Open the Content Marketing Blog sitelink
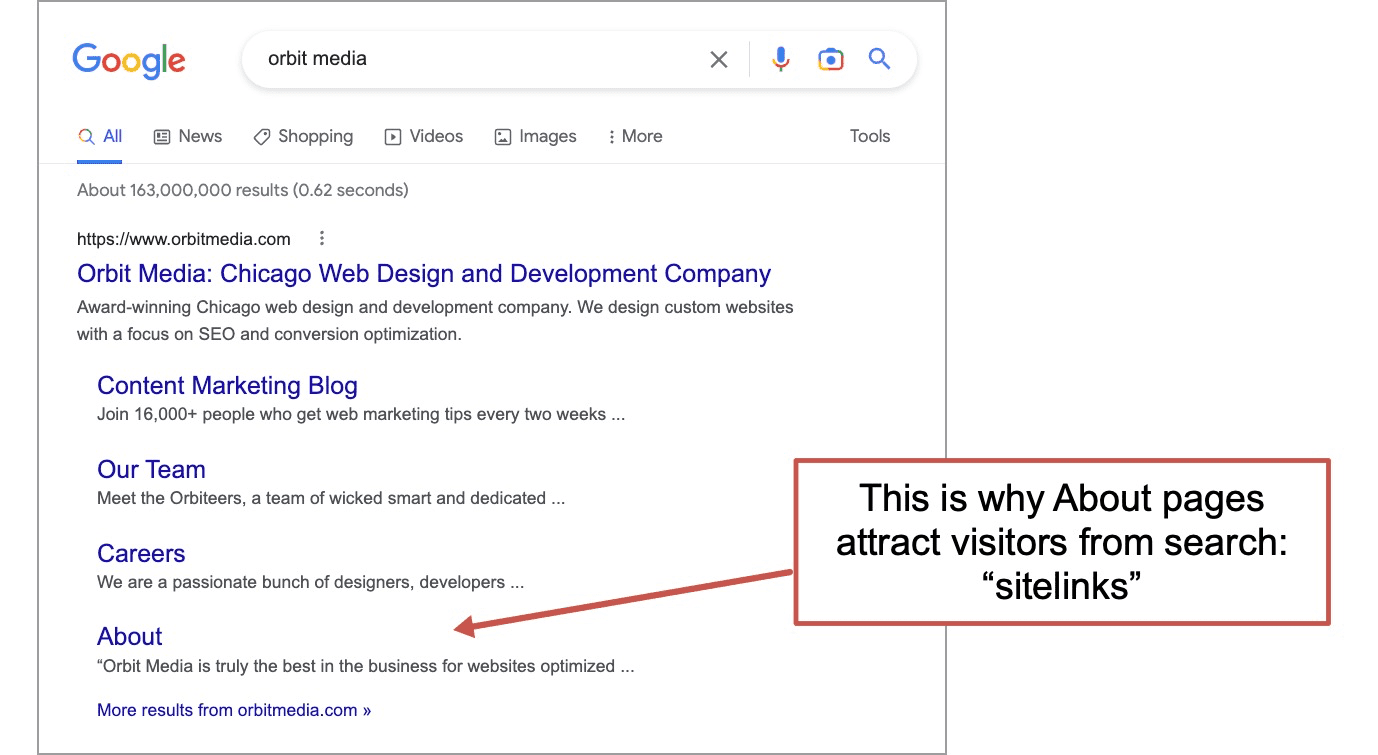Image resolution: width=1378 pixels, height=755 pixels. coord(227,386)
